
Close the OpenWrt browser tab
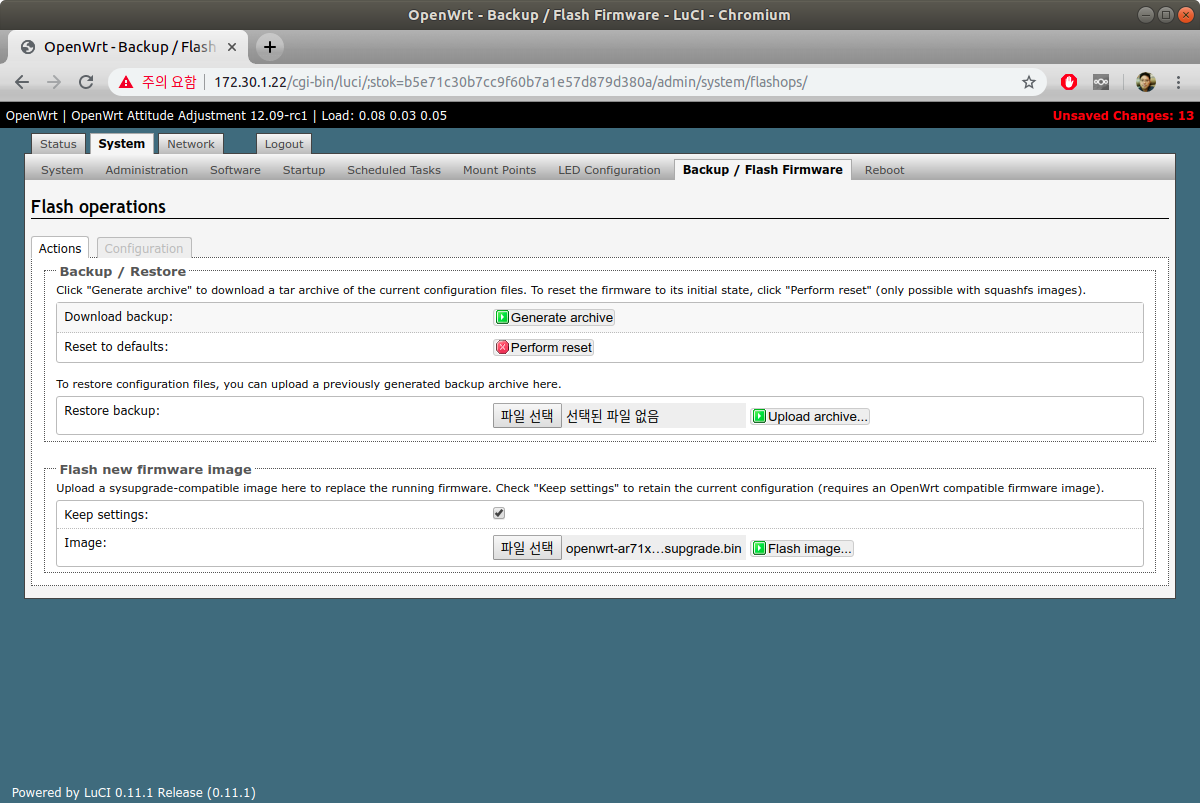pyautogui.click(x=233, y=47)
